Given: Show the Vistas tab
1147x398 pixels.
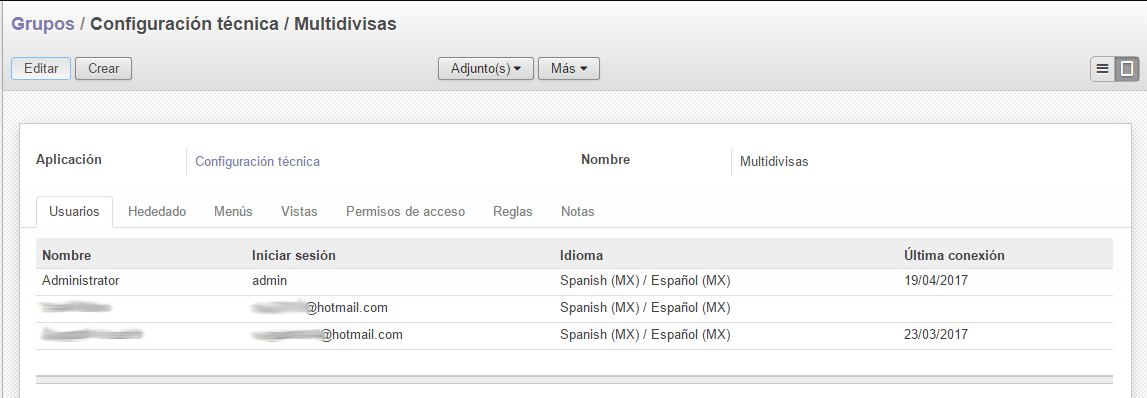Looking at the screenshot, I should 299,211.
